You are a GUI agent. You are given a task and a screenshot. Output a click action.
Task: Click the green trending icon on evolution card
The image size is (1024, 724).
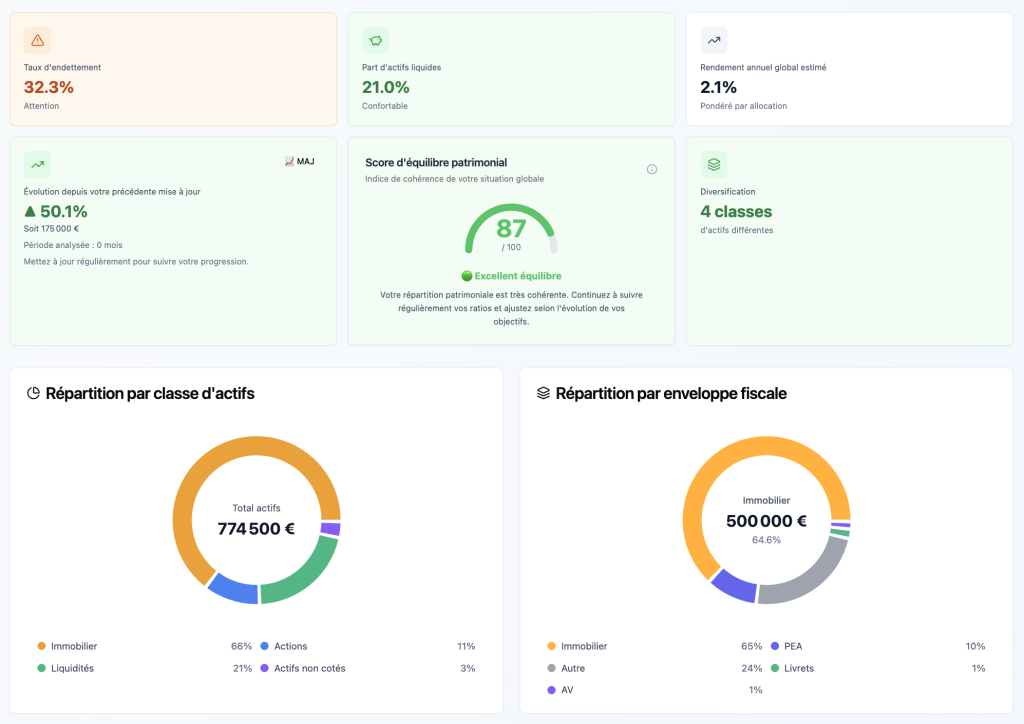point(37,164)
